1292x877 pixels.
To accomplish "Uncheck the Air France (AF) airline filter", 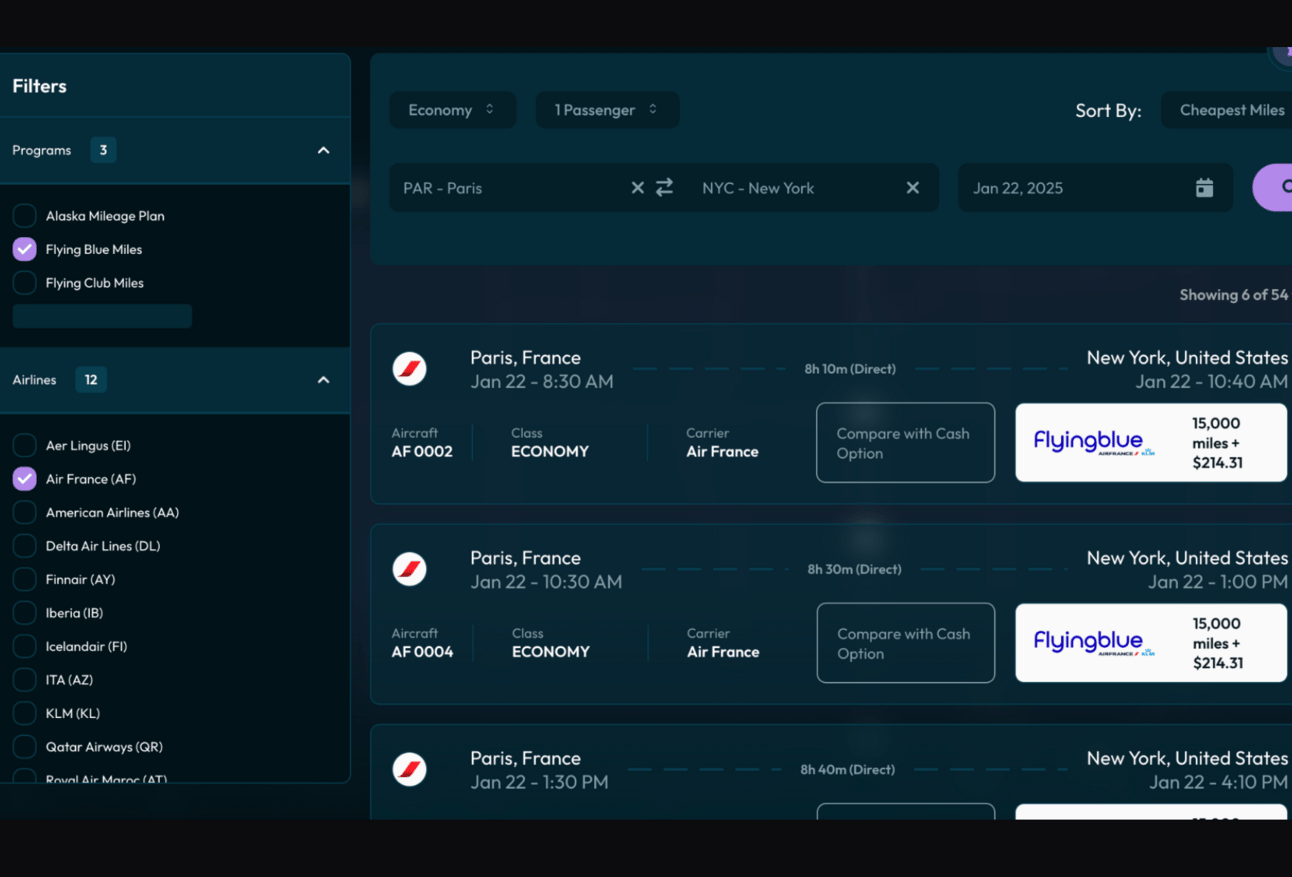I will 24,479.
